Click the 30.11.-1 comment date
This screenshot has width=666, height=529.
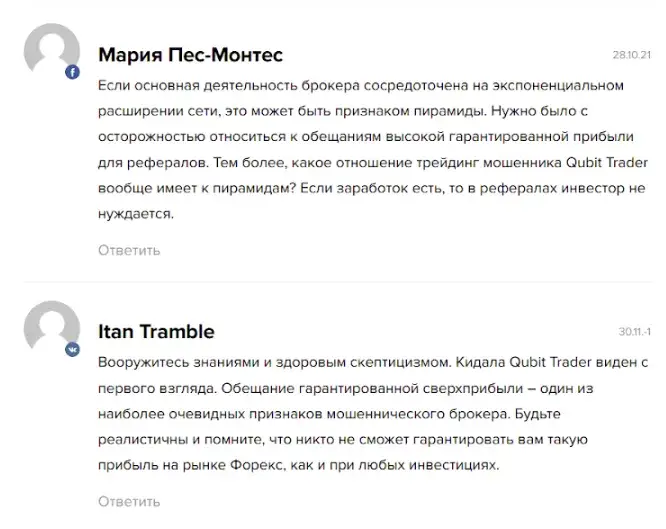pyautogui.click(x=634, y=332)
